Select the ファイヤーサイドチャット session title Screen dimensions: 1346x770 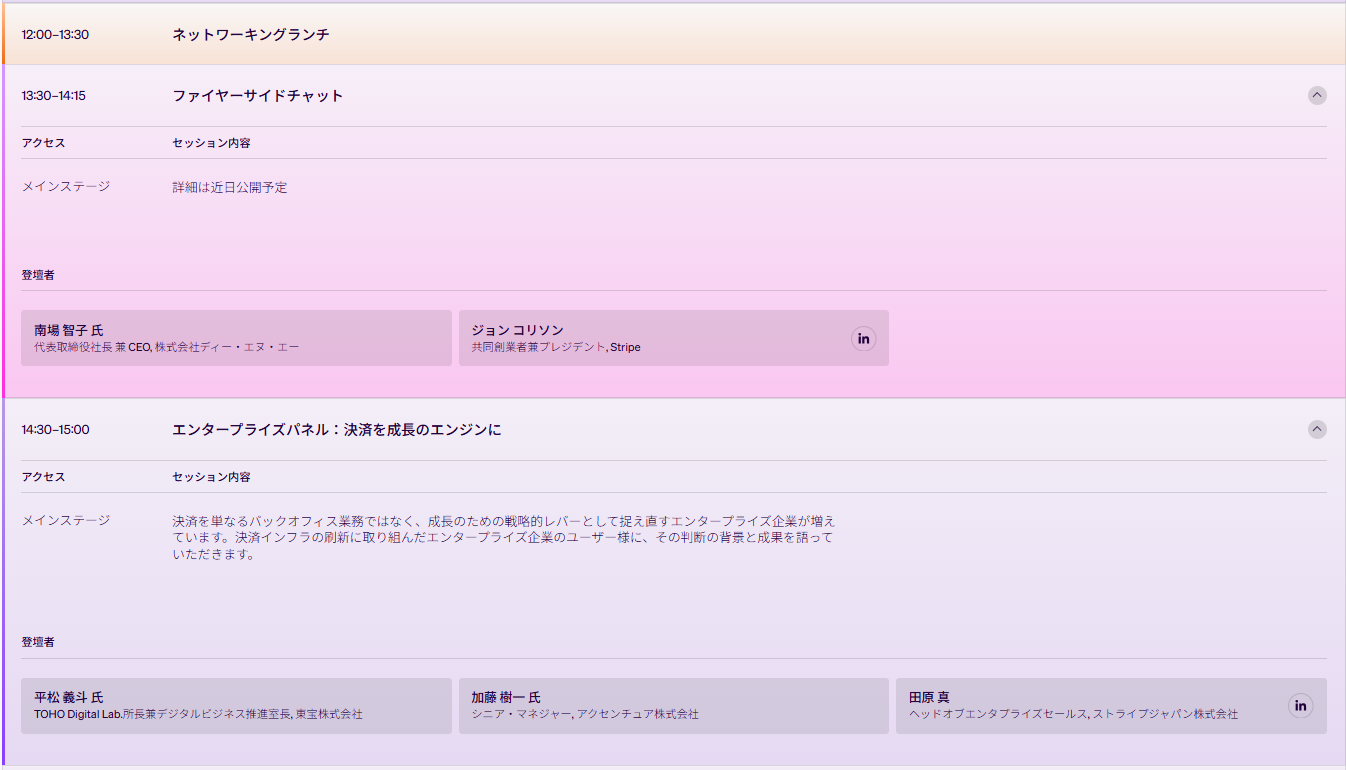258,96
